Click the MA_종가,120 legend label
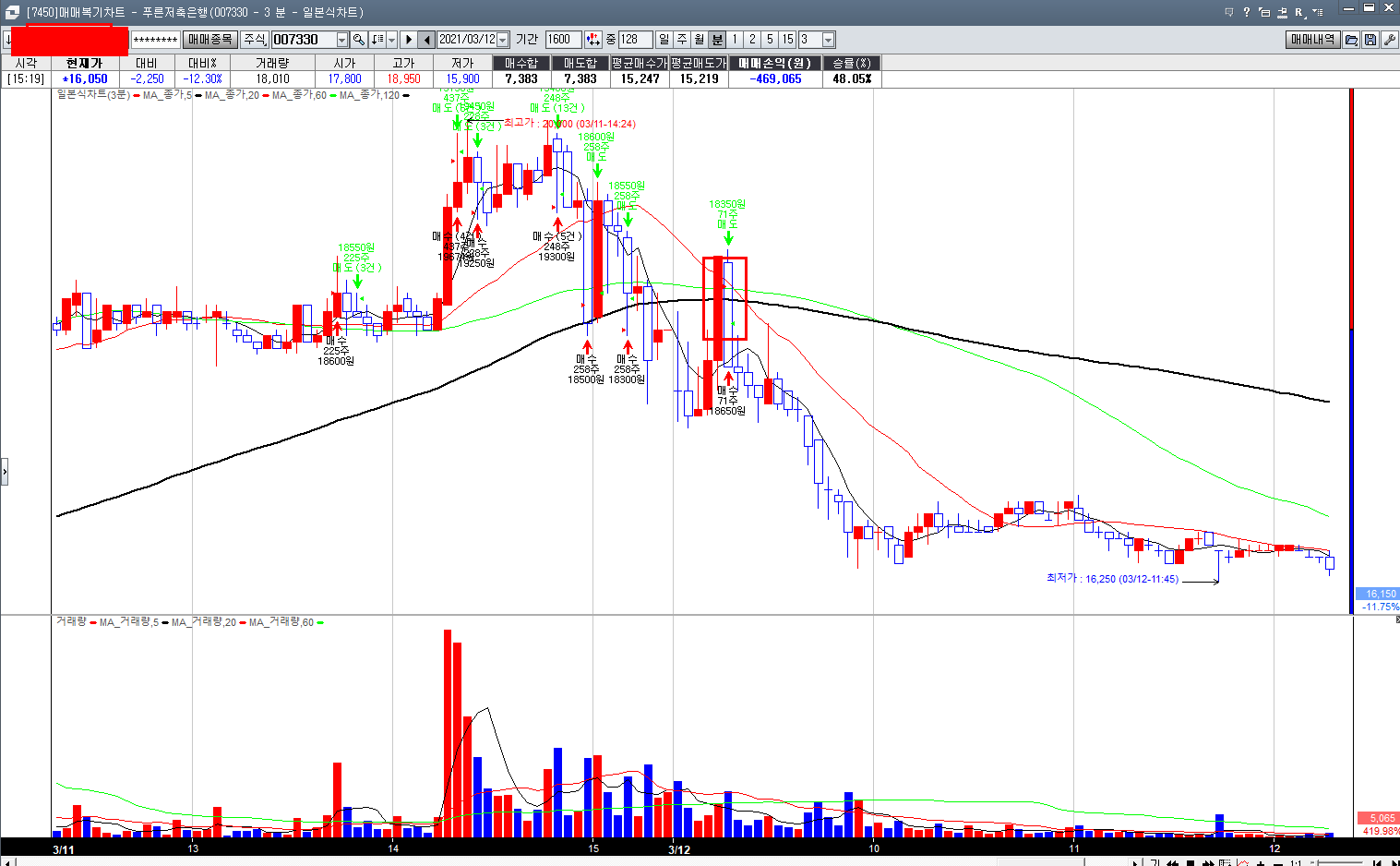 [x=369, y=94]
